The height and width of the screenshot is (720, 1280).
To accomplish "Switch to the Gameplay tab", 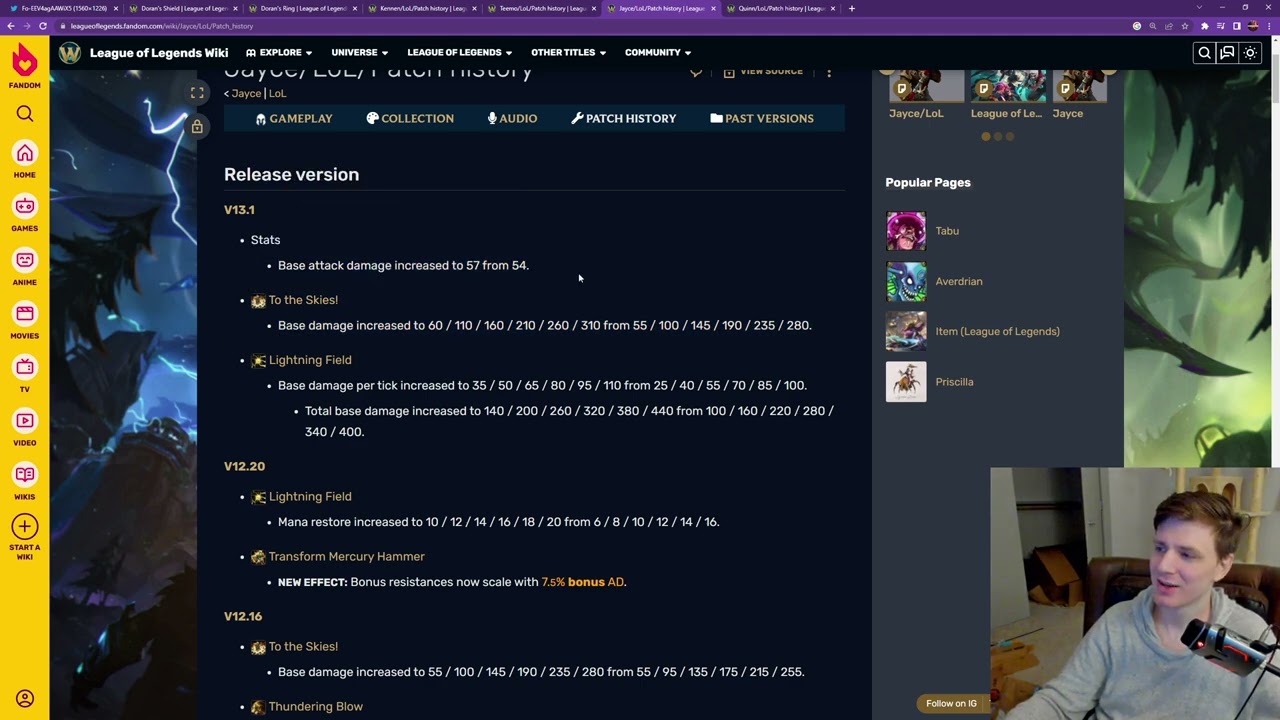I will 293,118.
